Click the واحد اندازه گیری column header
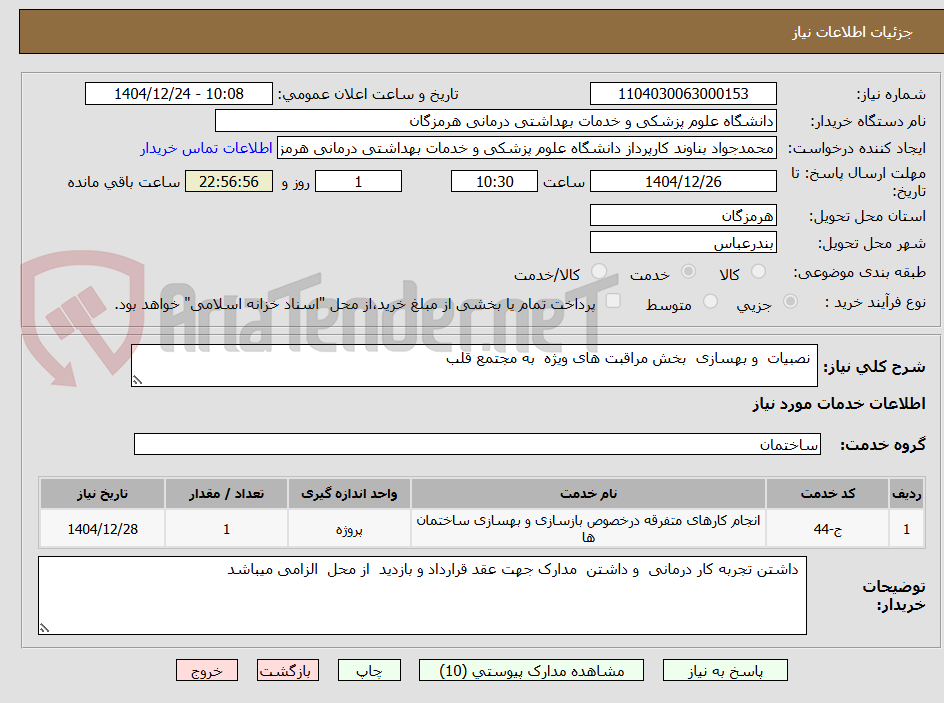 [x=349, y=494]
